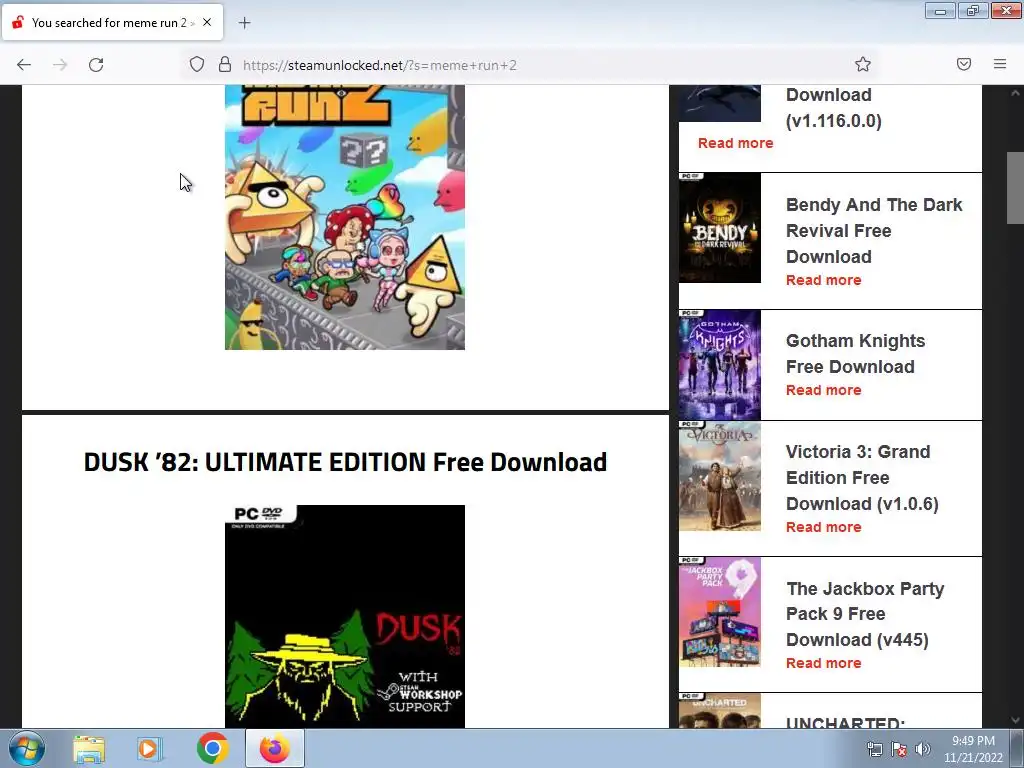Click Read more for Gotham Knights
The image size is (1024, 768).
click(824, 390)
